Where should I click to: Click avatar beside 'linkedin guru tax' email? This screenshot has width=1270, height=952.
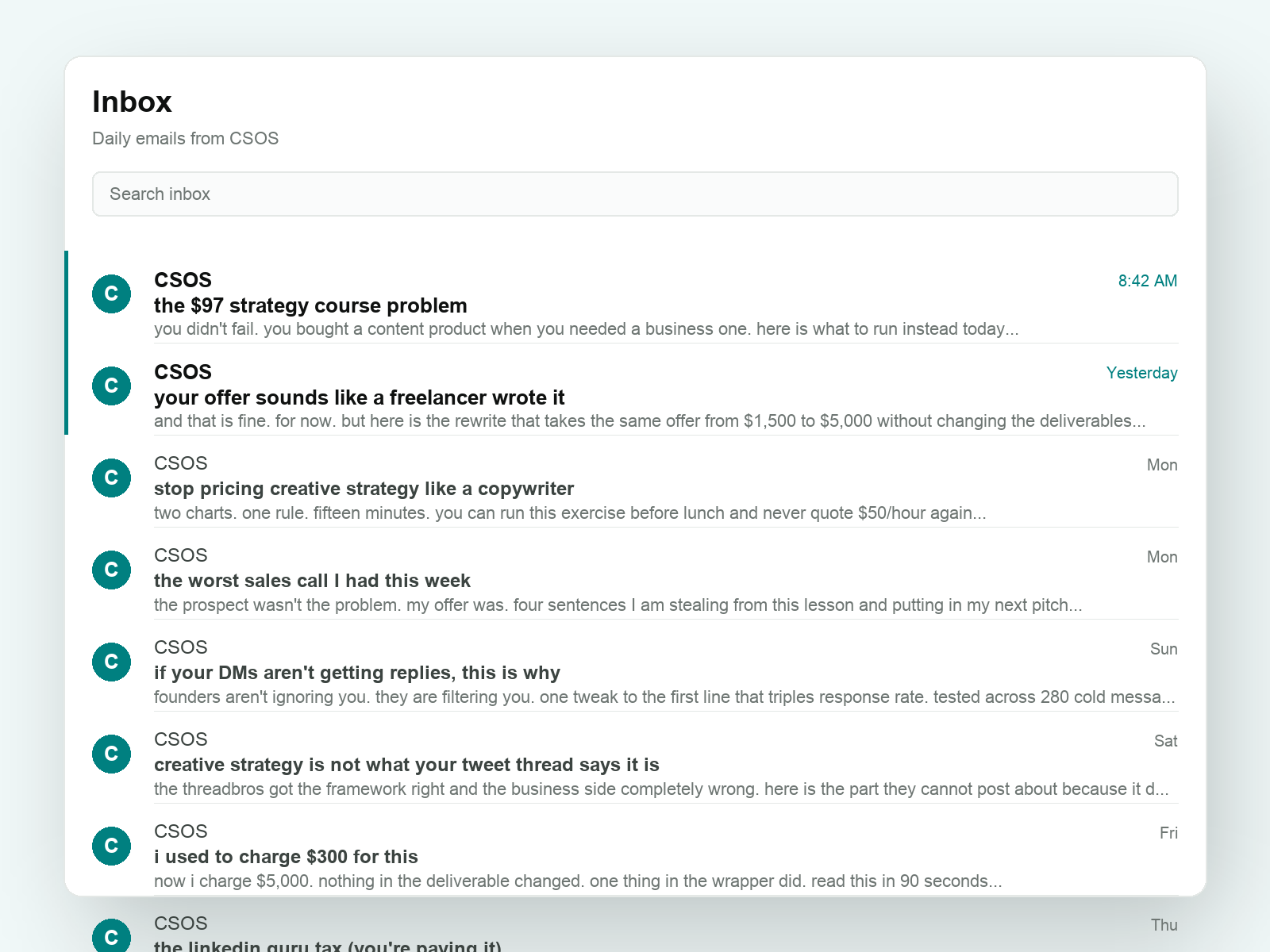pyautogui.click(x=111, y=936)
